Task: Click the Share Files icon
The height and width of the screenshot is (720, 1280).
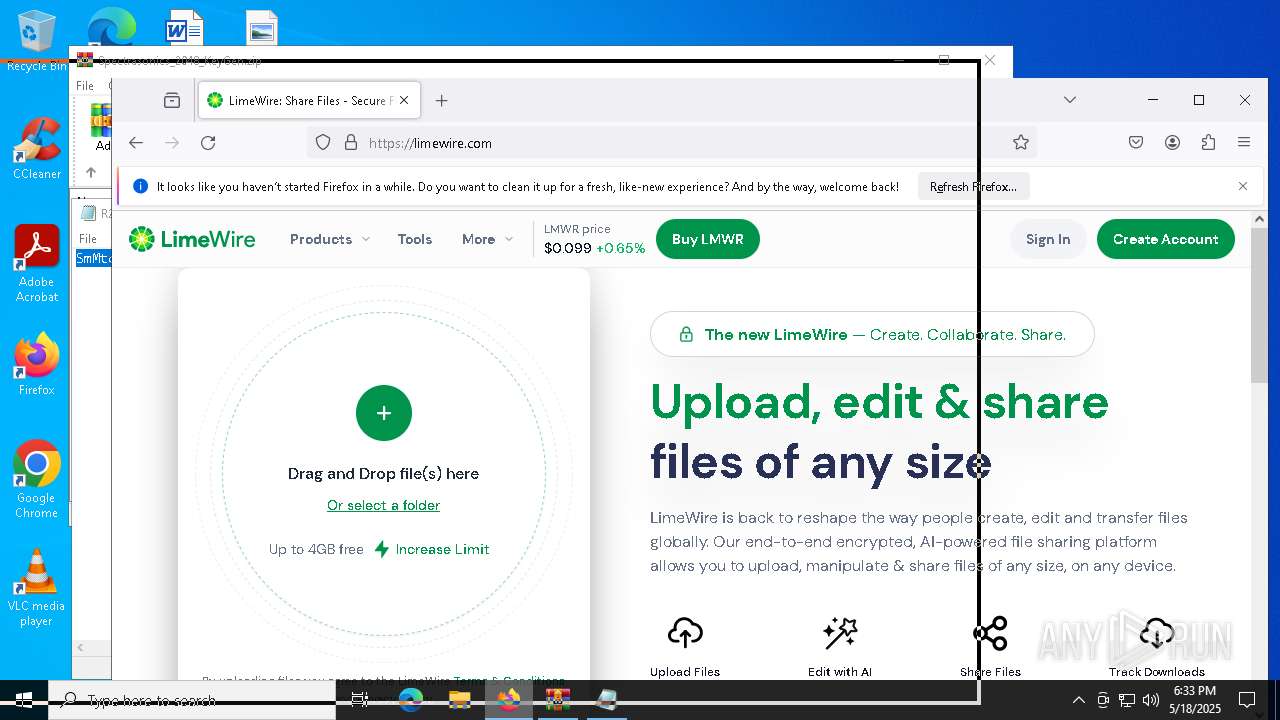Action: point(991,633)
